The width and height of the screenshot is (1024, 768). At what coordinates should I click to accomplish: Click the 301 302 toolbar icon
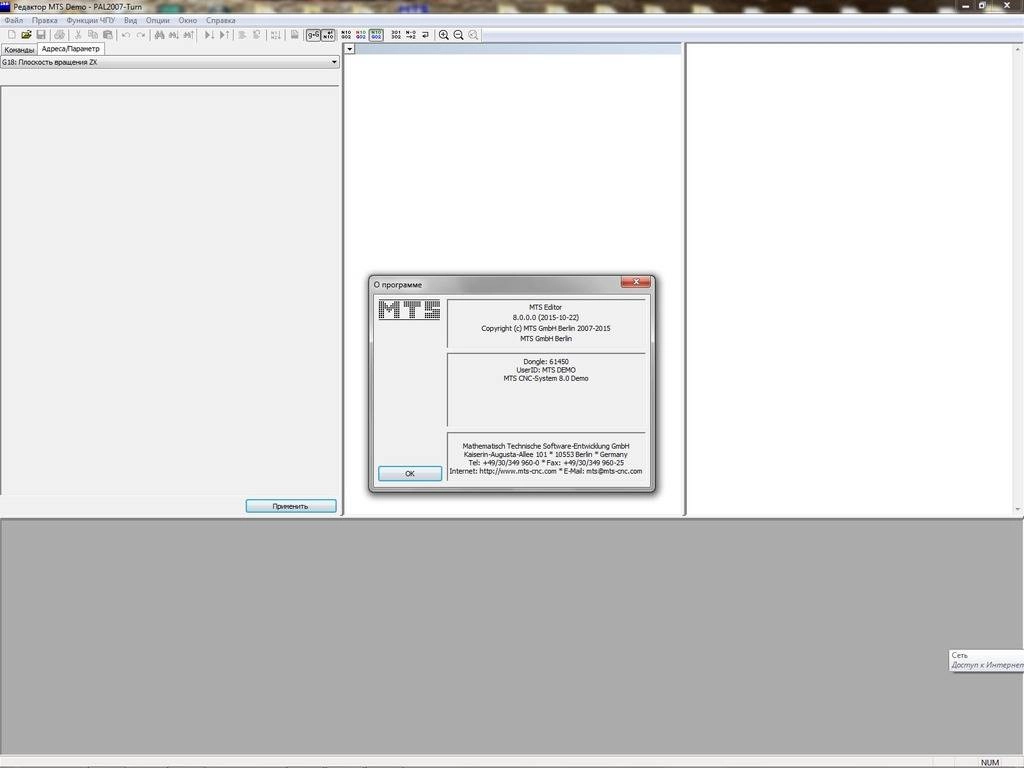(x=396, y=35)
